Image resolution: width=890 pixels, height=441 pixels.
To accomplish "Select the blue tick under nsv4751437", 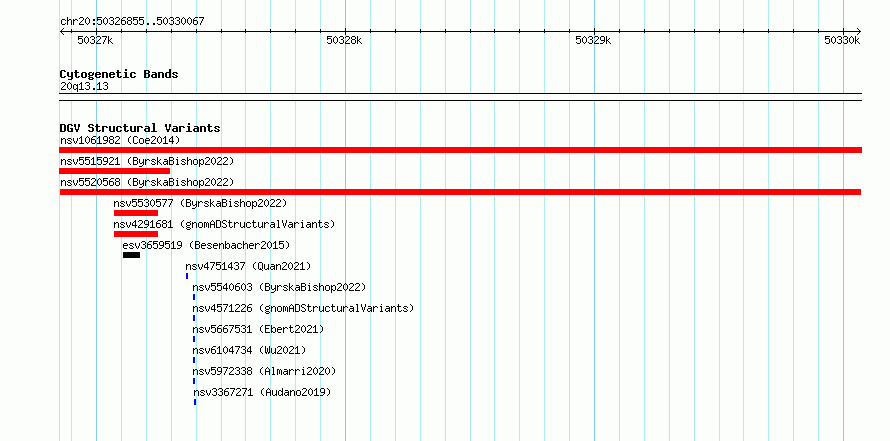I will tap(187, 276).
